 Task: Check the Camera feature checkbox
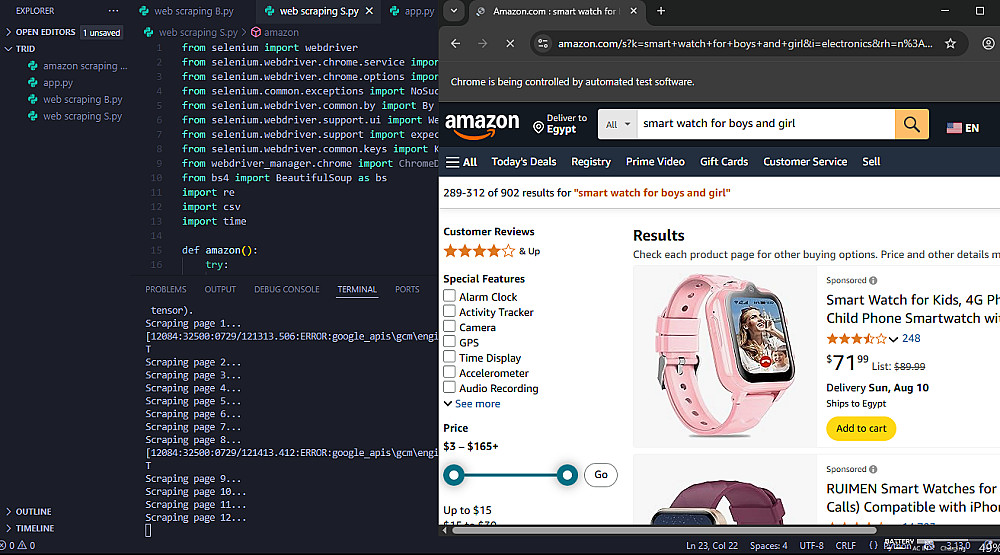450,327
